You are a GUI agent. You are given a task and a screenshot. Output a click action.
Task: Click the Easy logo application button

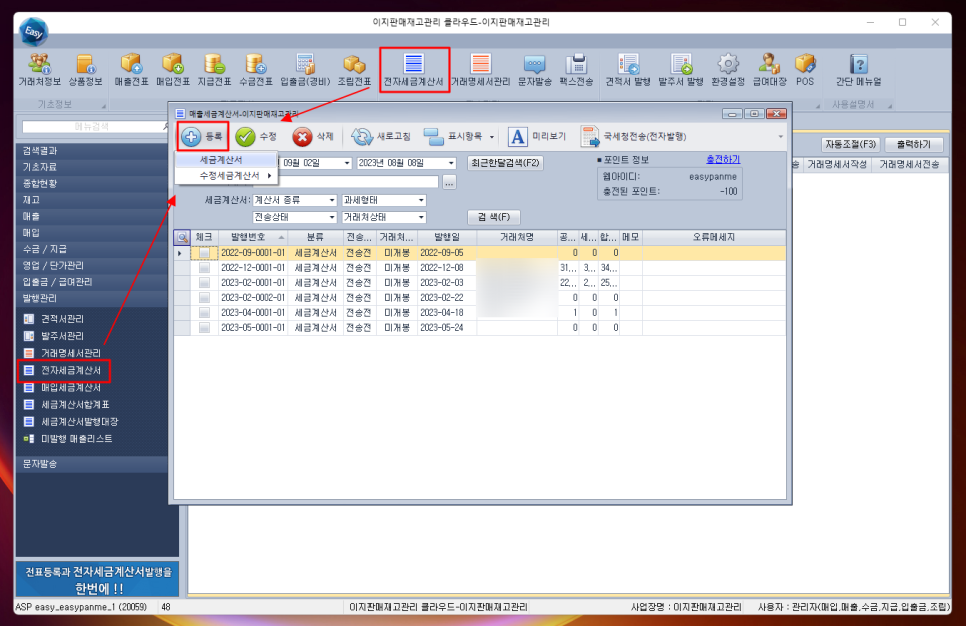pyautogui.click(x=33, y=32)
